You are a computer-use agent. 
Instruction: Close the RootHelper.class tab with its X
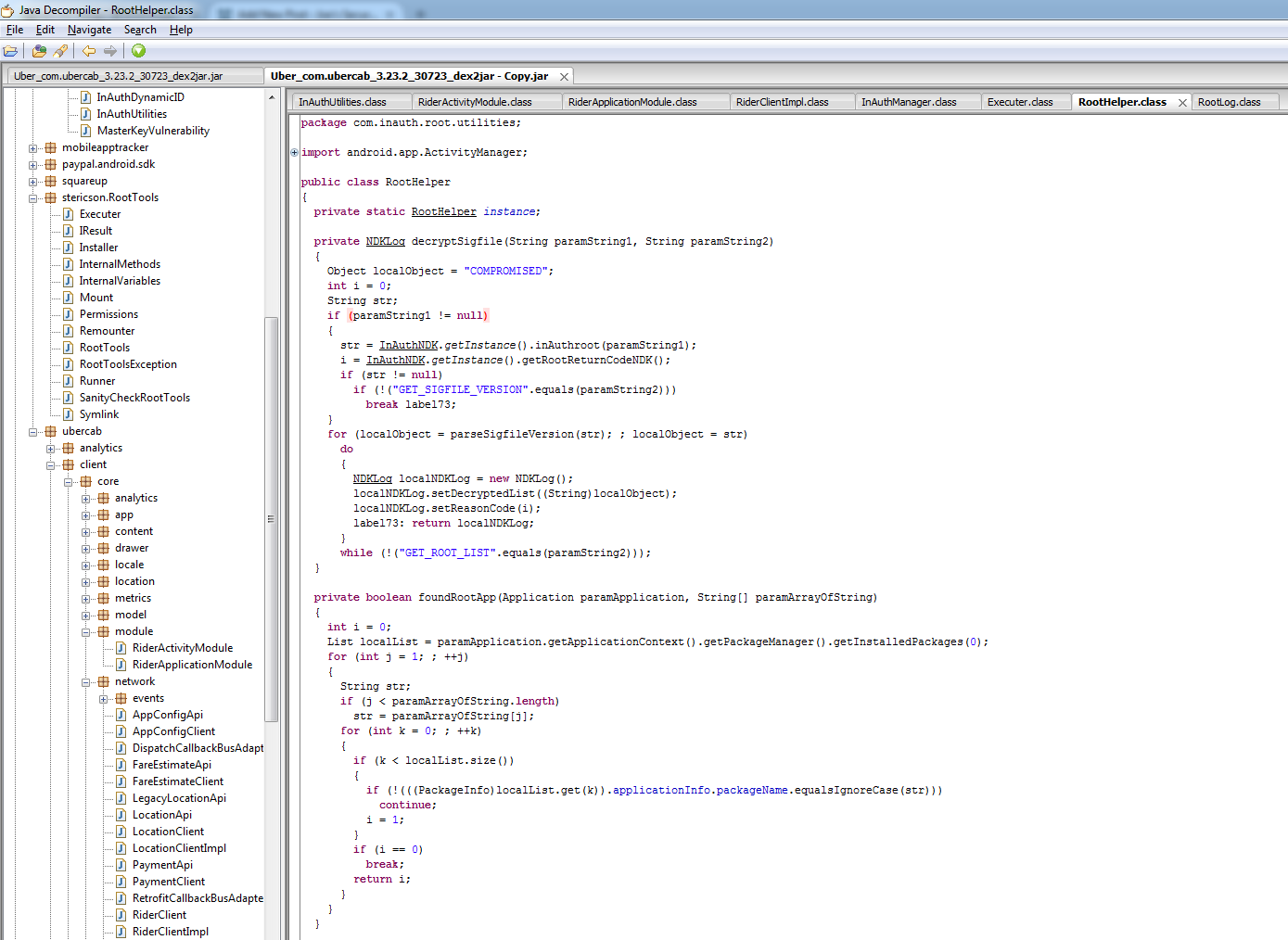(x=1182, y=103)
